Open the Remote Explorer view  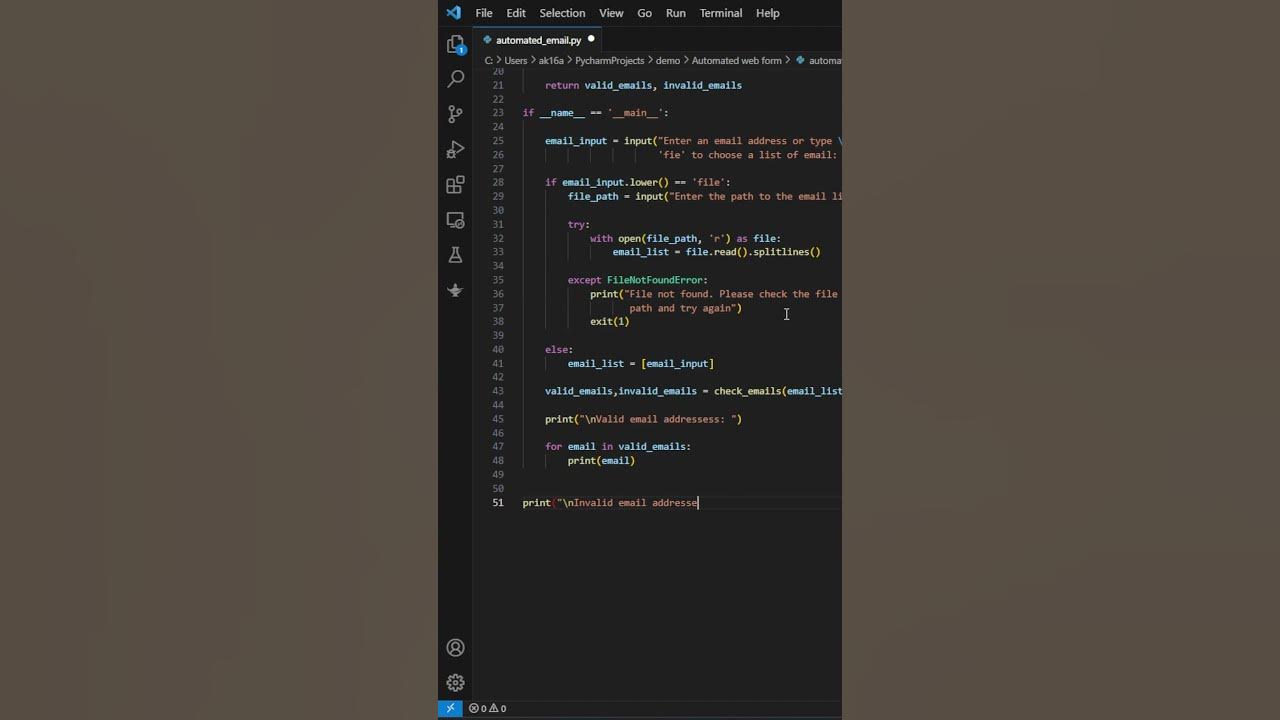(x=455, y=220)
